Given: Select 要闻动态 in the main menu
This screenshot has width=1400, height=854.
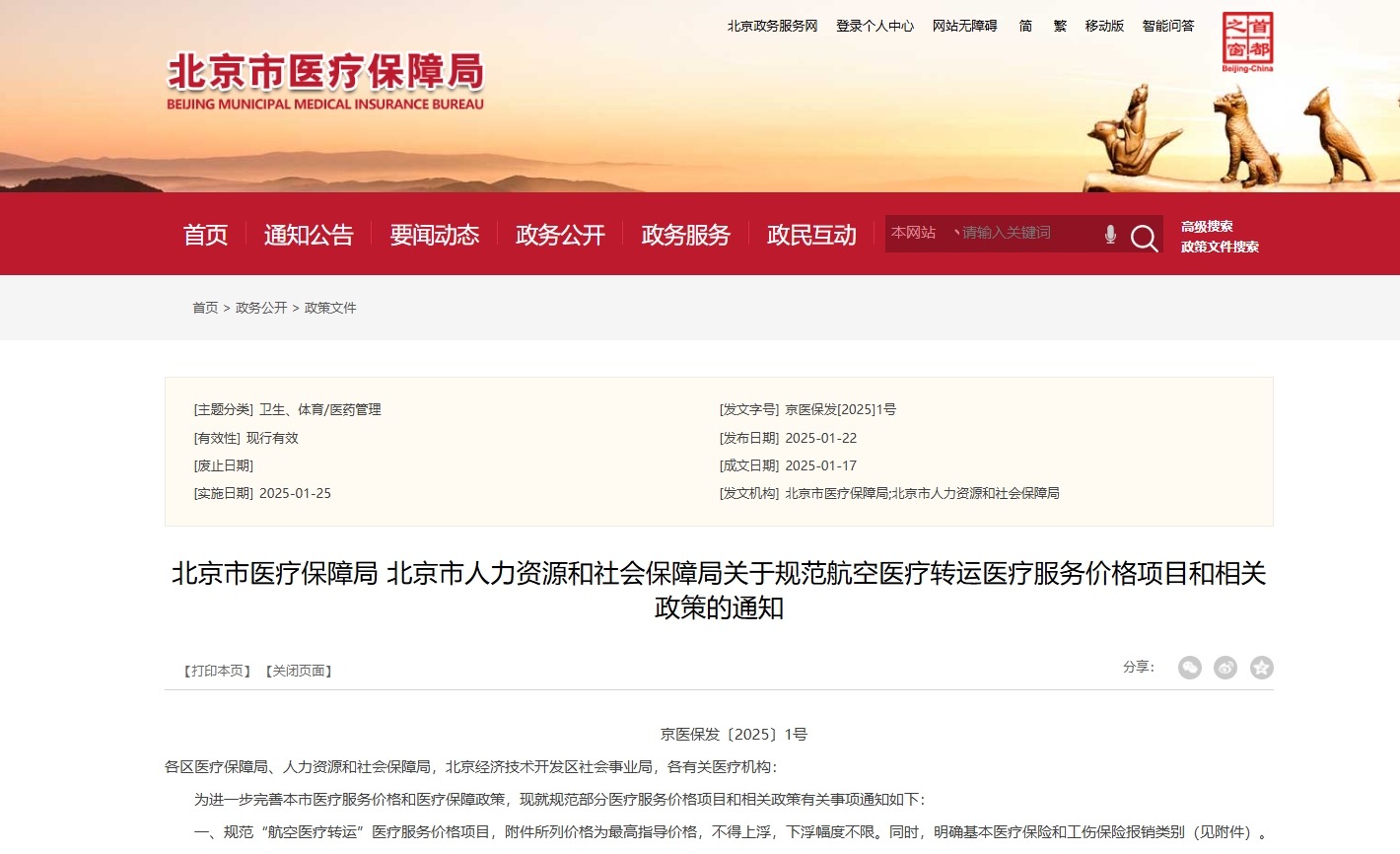Looking at the screenshot, I should [434, 235].
